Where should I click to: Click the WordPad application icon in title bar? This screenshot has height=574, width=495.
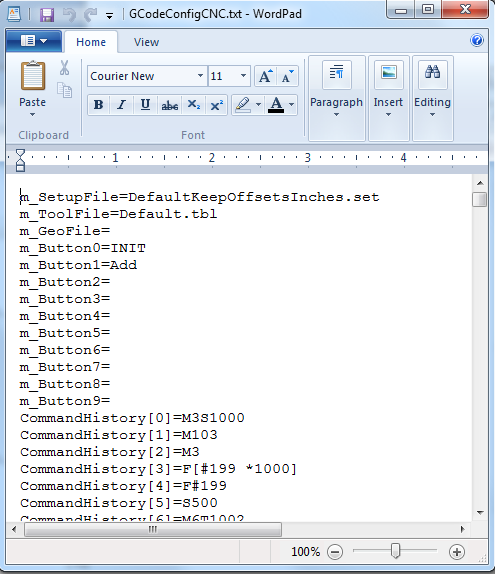coord(14,14)
